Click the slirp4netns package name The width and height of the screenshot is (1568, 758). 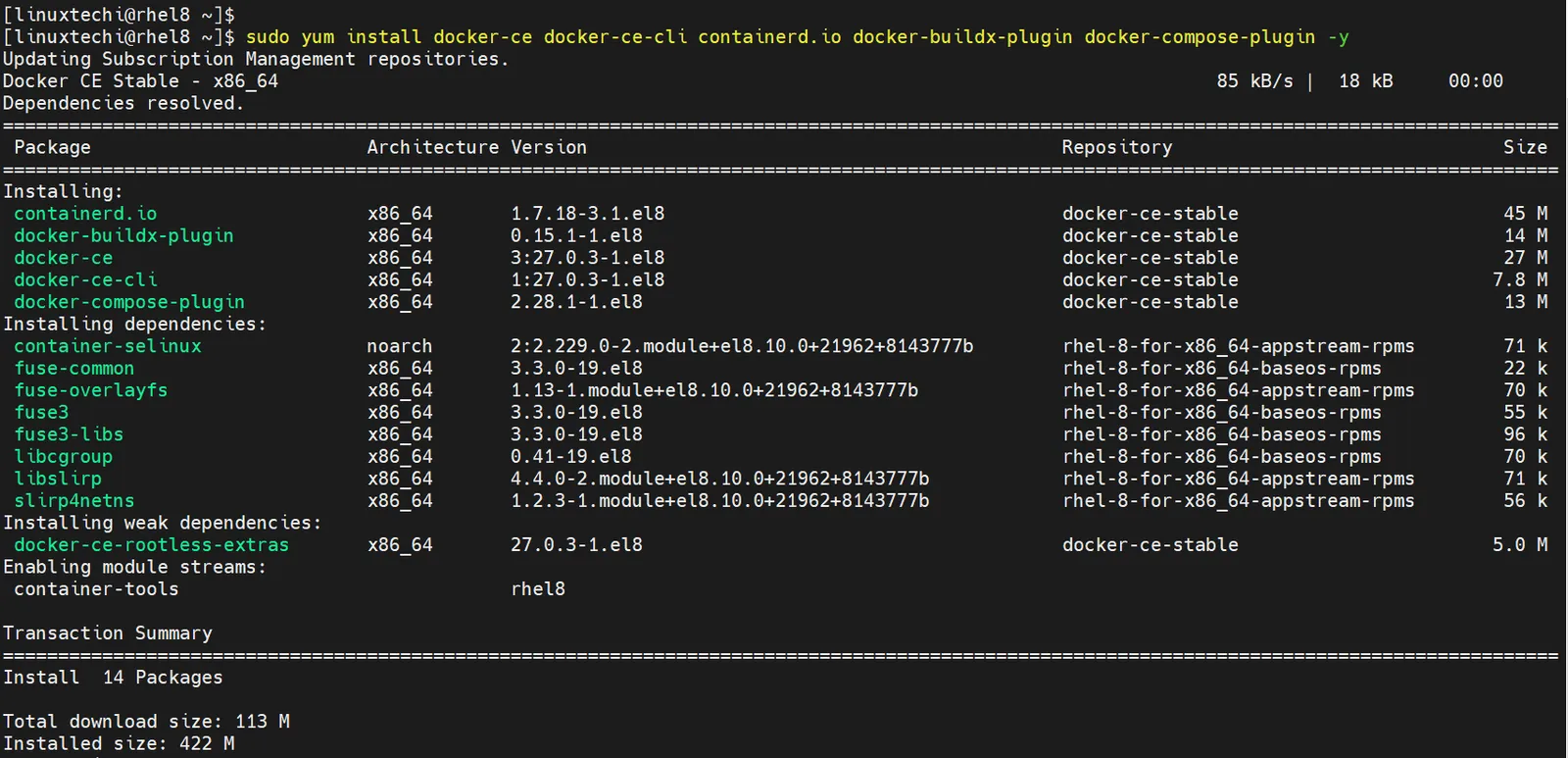(74, 501)
